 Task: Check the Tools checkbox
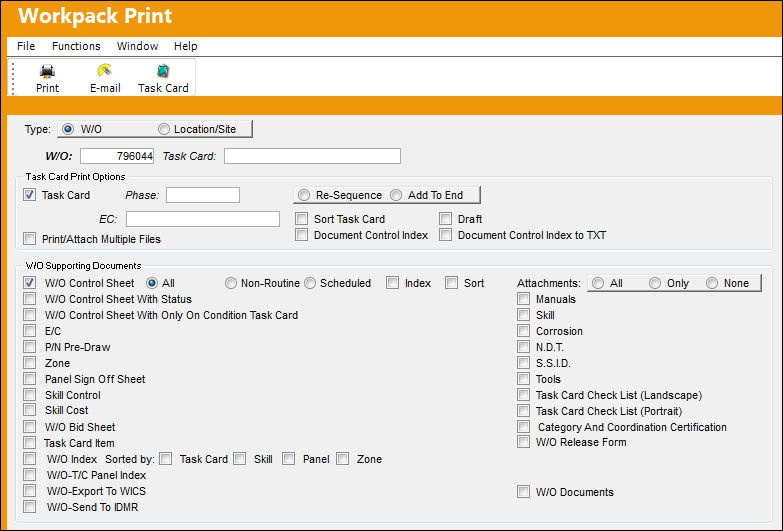tap(523, 379)
